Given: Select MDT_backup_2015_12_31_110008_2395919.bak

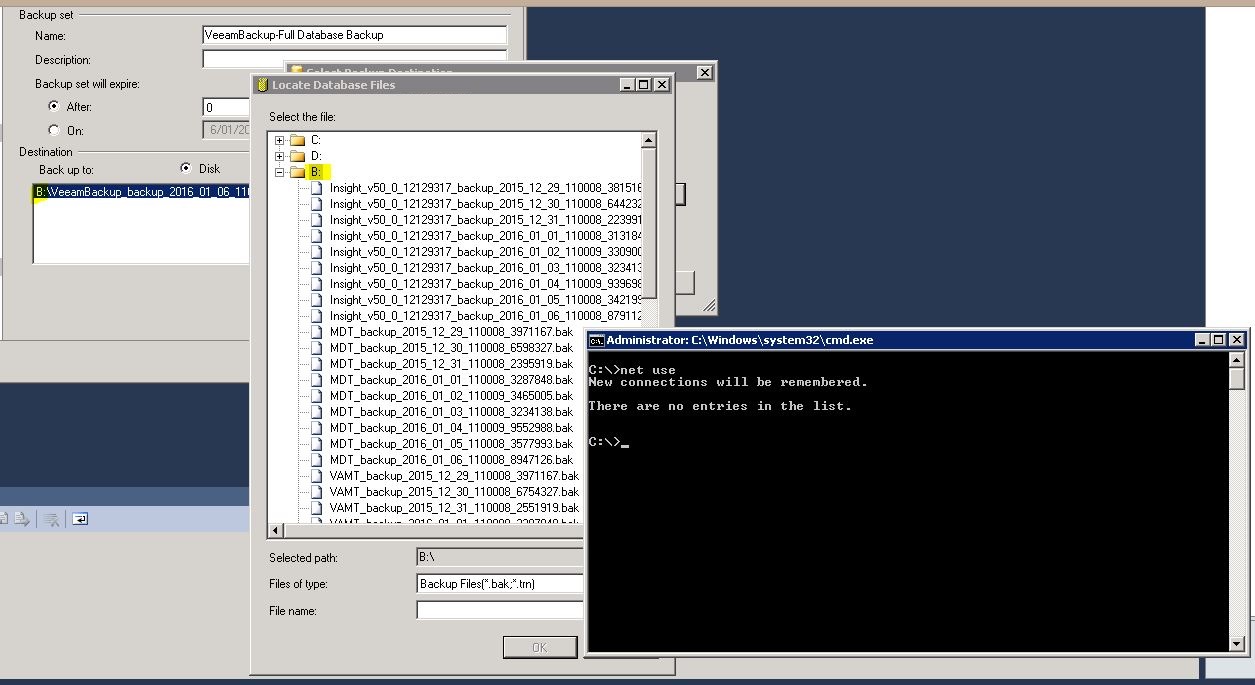Looking at the screenshot, I should [451, 364].
